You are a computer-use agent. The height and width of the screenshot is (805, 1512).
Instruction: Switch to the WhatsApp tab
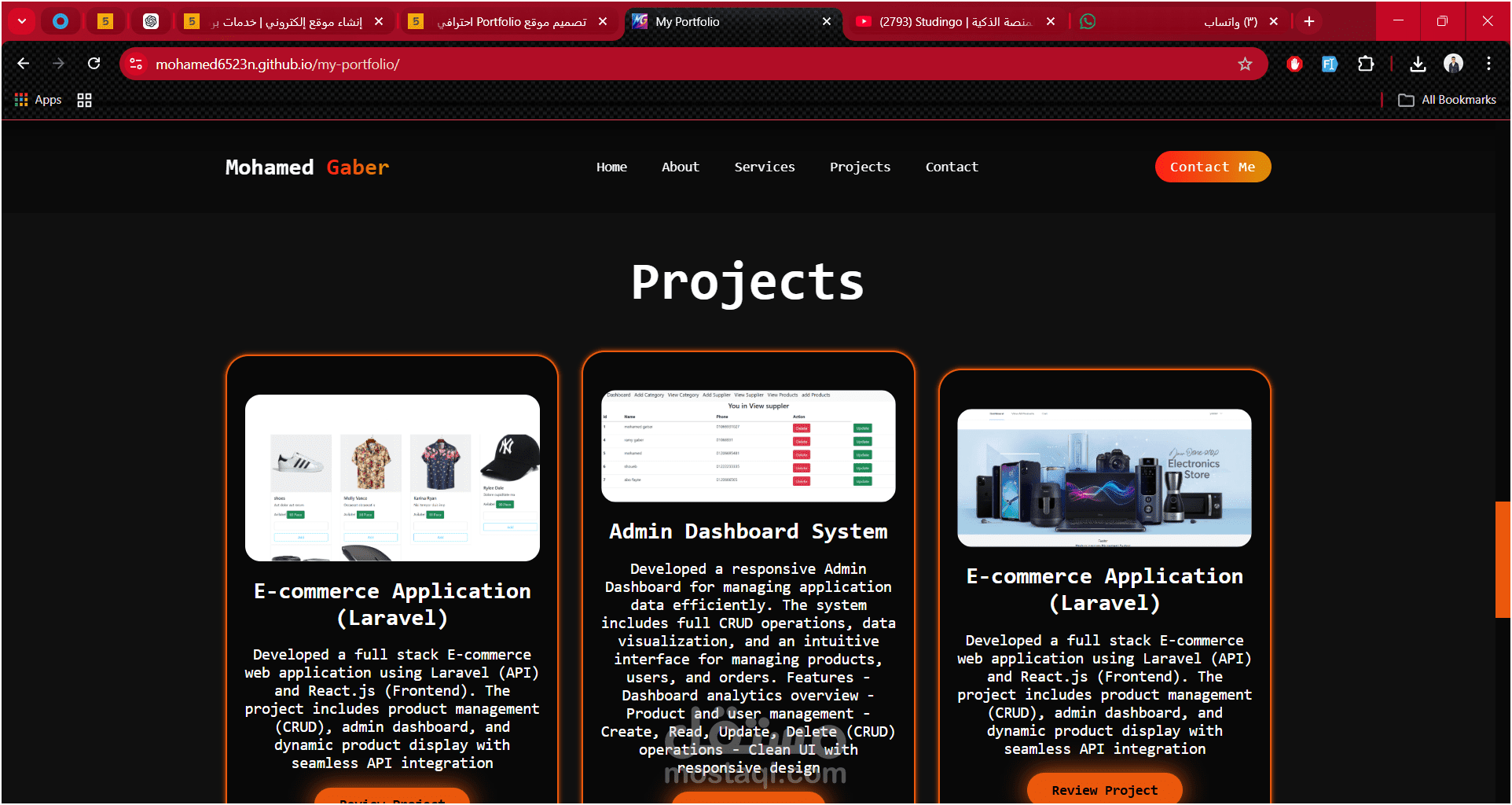1179,21
